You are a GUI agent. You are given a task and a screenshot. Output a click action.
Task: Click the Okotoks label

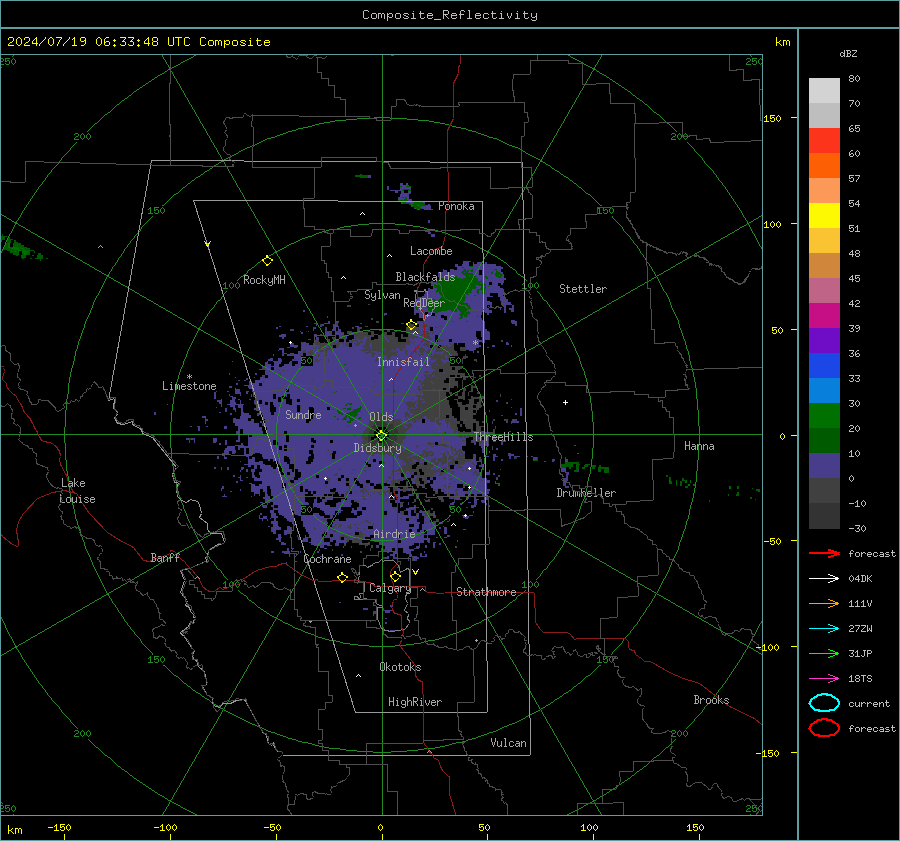400,667
